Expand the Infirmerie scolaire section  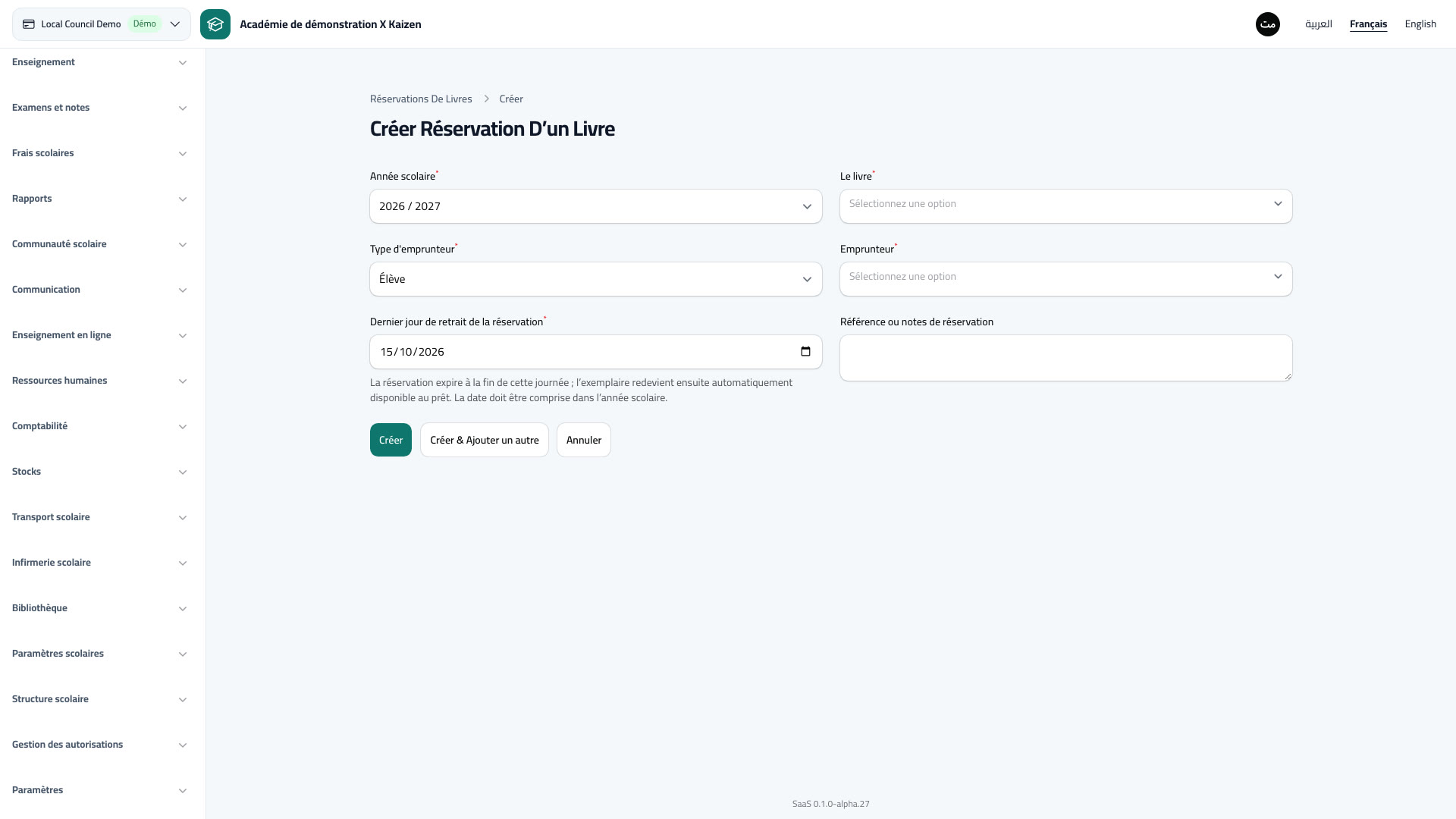click(x=99, y=563)
